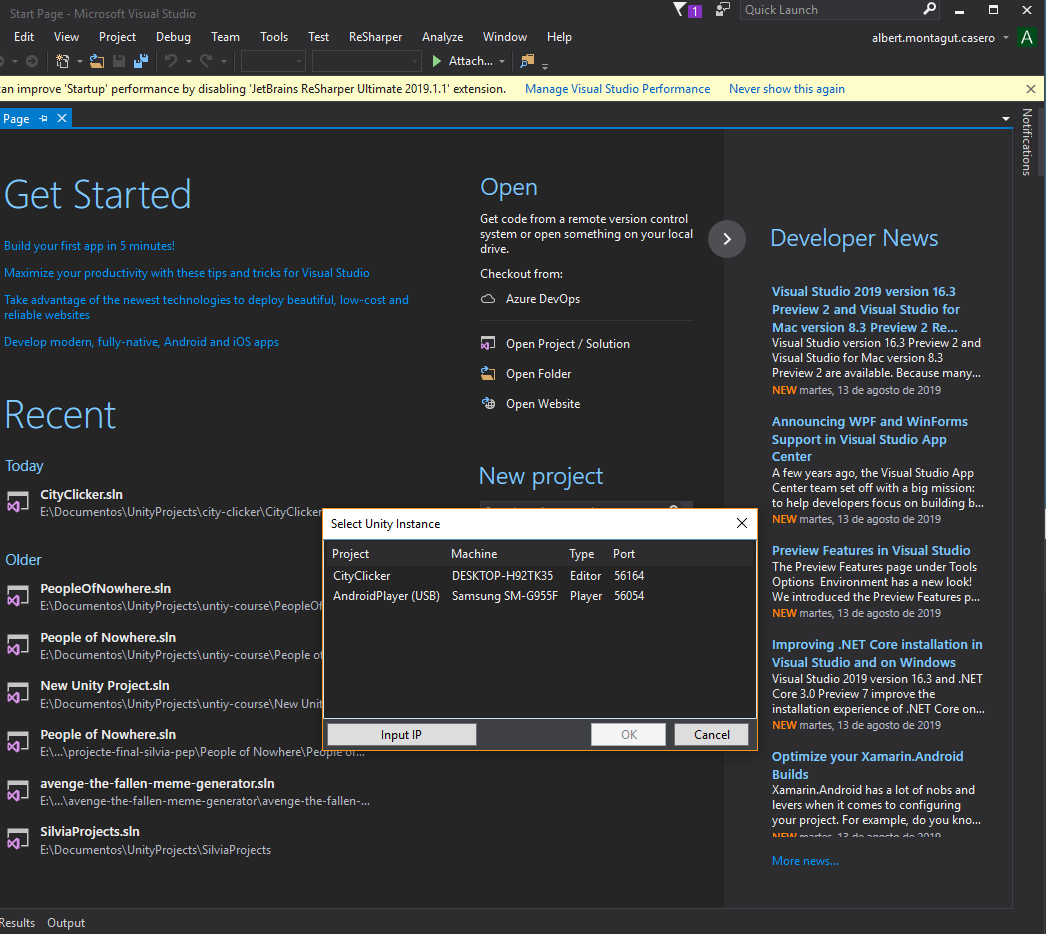Image resolution: width=1046 pixels, height=934 pixels.
Task: Click the Save toolbar icon
Action: 119,61
